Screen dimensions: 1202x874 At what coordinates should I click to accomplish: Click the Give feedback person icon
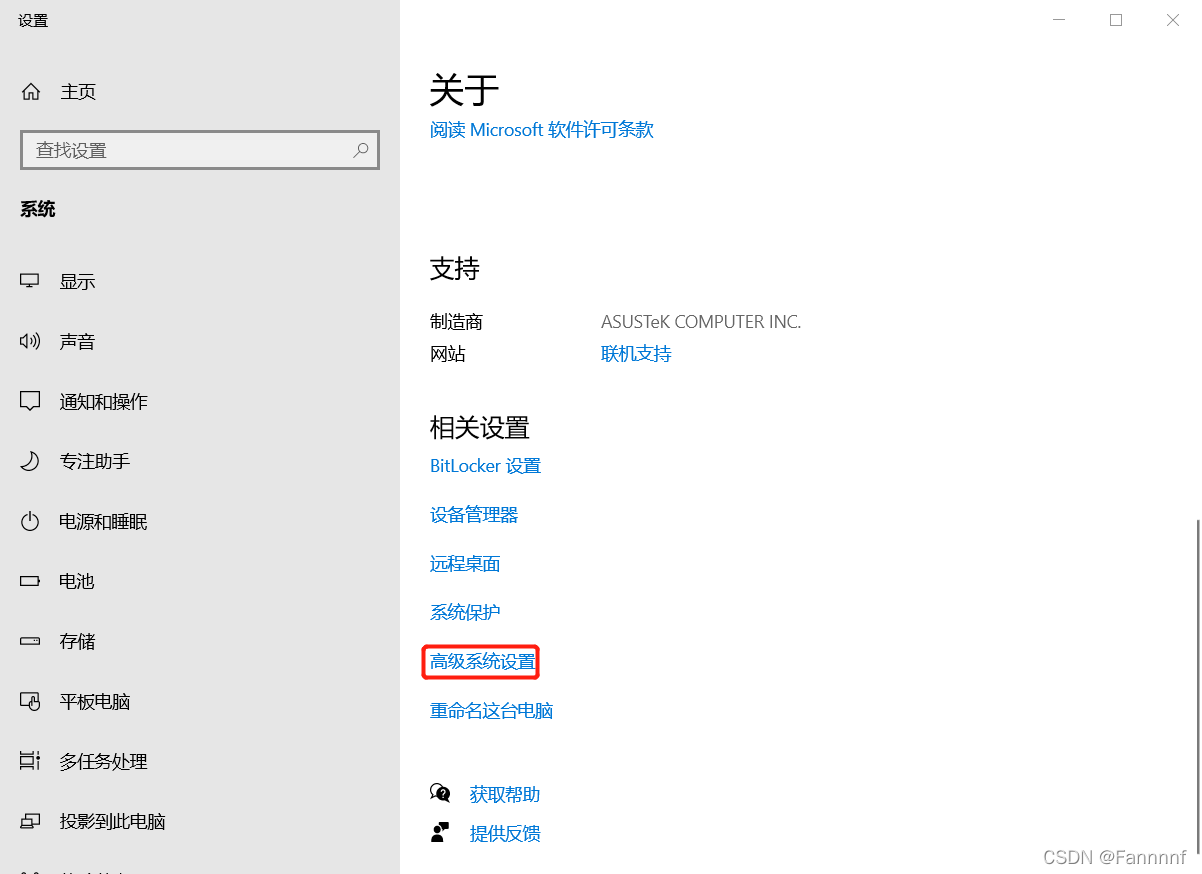tap(440, 832)
